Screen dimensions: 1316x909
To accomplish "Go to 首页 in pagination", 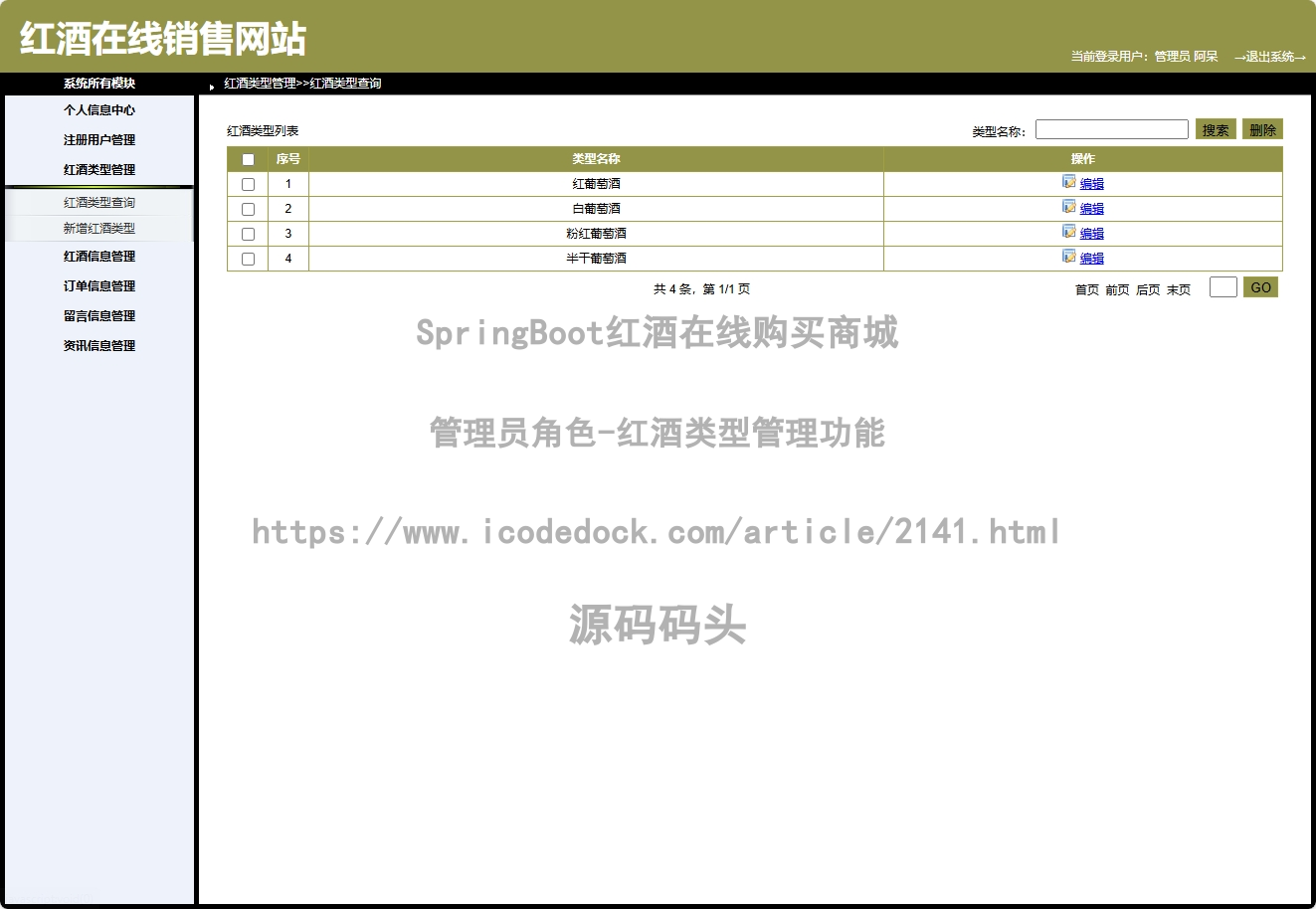I will tap(1087, 290).
